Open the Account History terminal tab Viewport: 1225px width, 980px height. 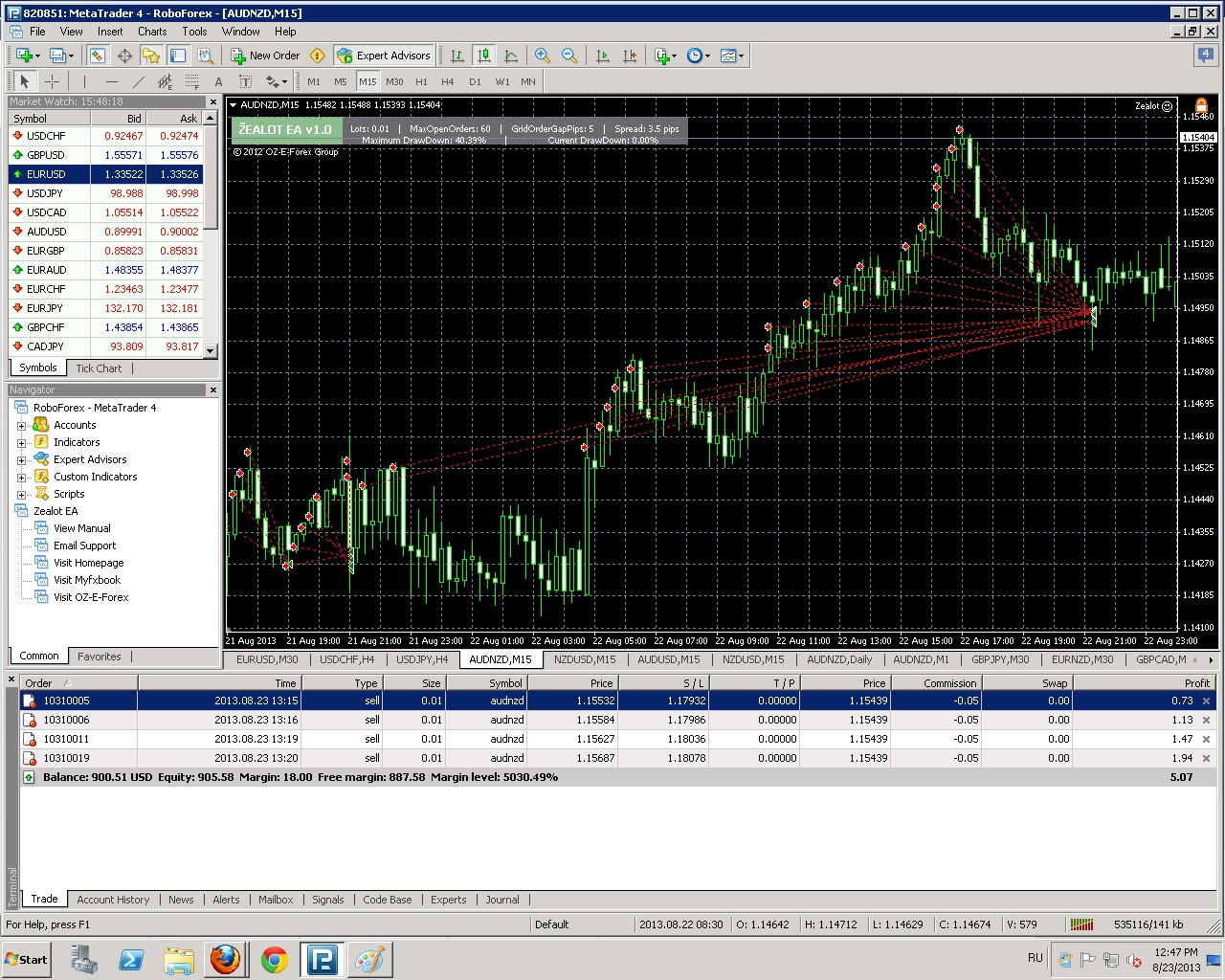click(x=113, y=900)
